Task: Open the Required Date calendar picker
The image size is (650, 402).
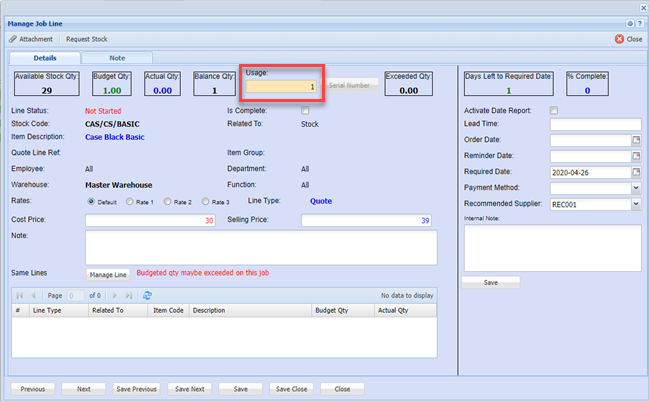Action: coord(635,172)
